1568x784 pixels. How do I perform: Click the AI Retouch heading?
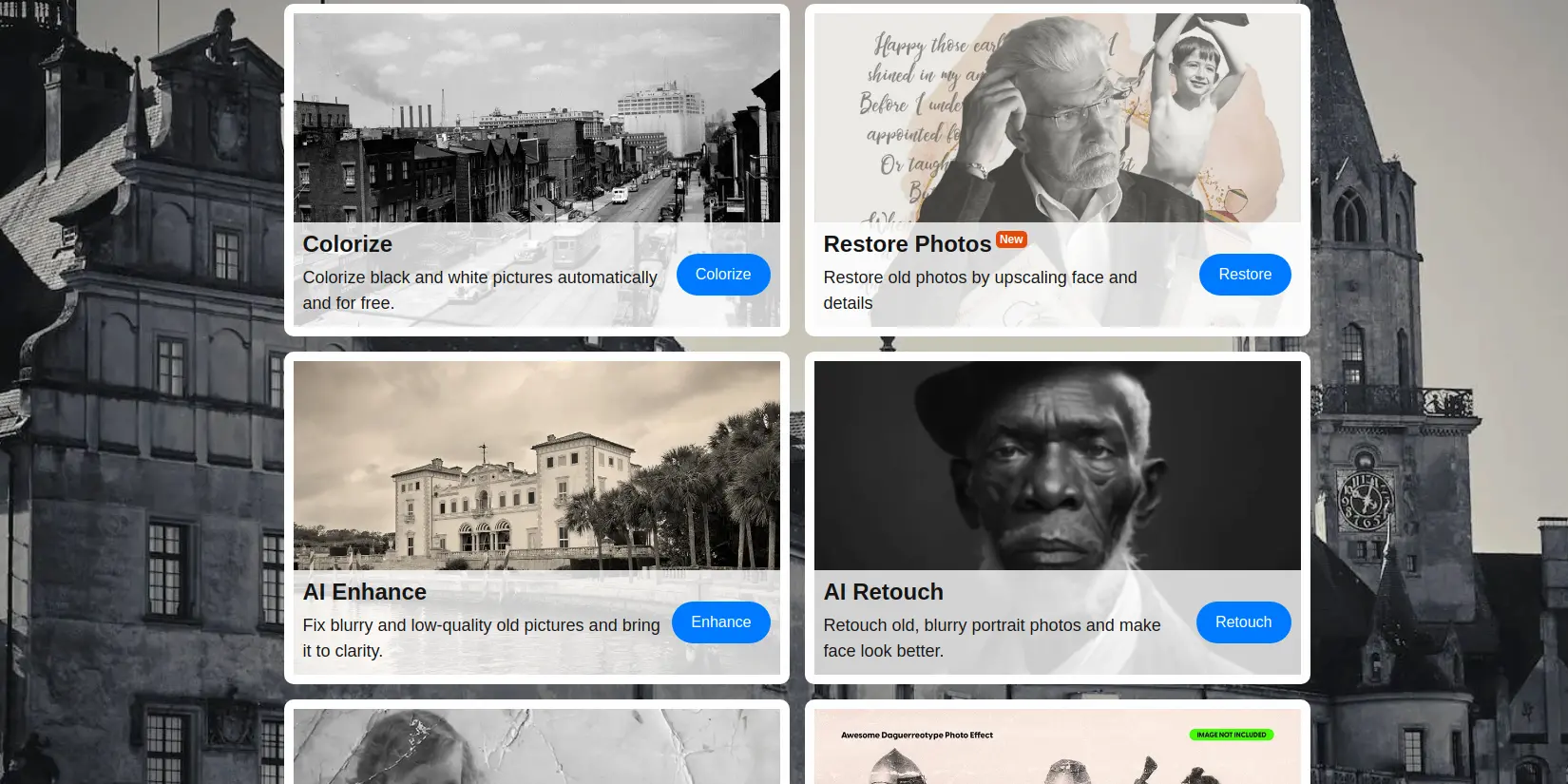884,592
